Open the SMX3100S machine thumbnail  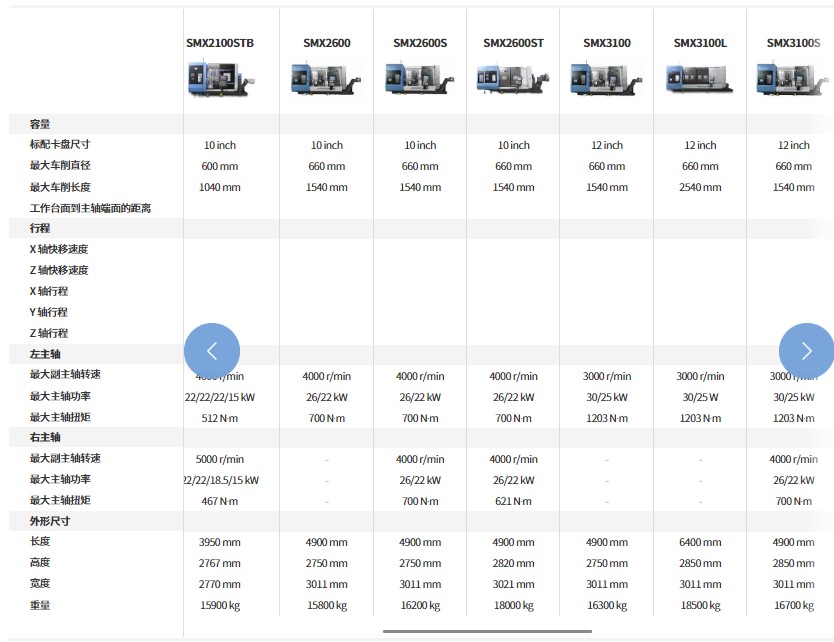(x=793, y=79)
